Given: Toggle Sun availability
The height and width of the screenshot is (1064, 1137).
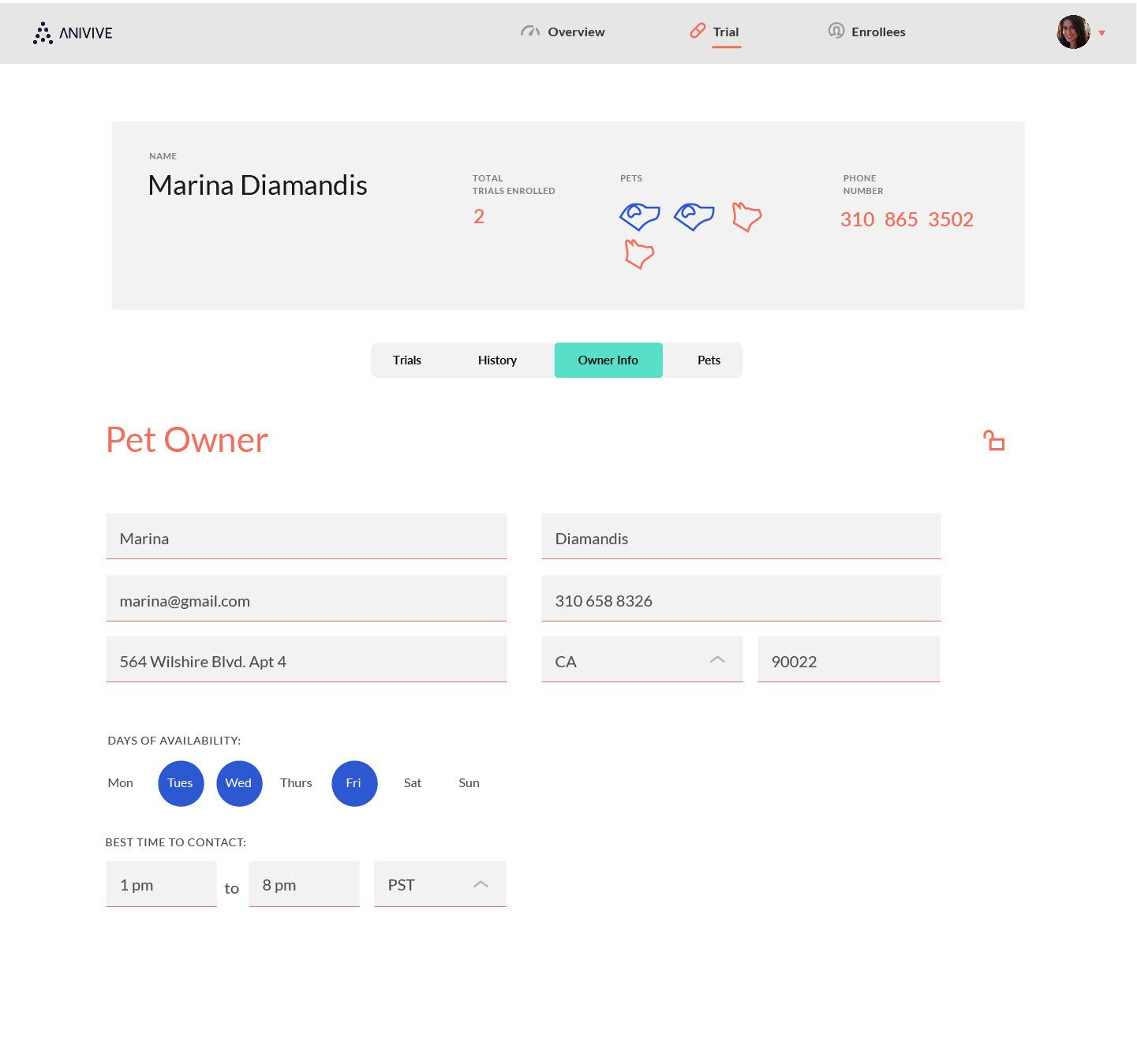Looking at the screenshot, I should [469, 783].
